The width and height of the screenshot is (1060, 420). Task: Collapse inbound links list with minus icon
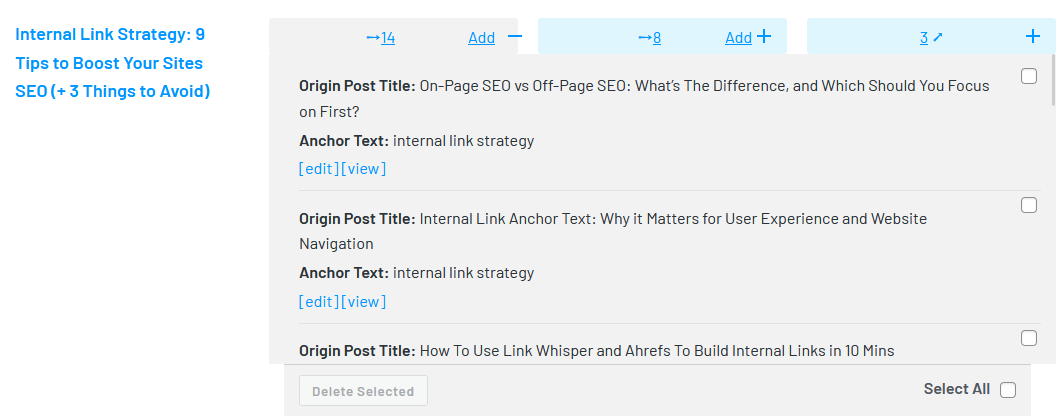pyautogui.click(x=515, y=37)
